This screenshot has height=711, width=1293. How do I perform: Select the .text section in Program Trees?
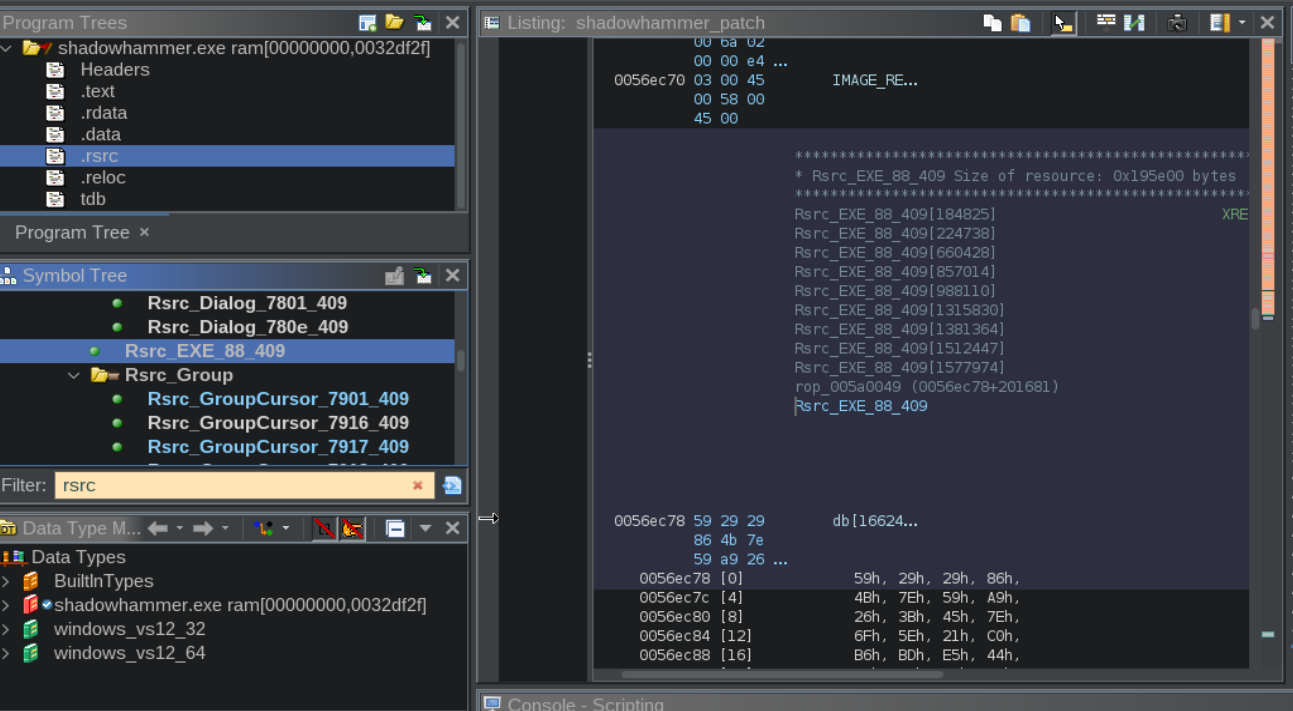click(x=98, y=91)
